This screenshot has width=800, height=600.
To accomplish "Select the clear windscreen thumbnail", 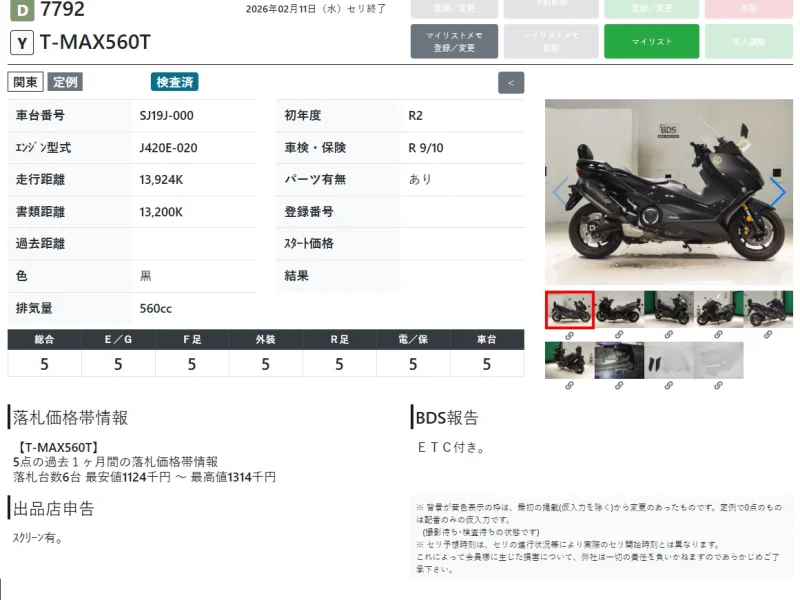I will click(718, 361).
